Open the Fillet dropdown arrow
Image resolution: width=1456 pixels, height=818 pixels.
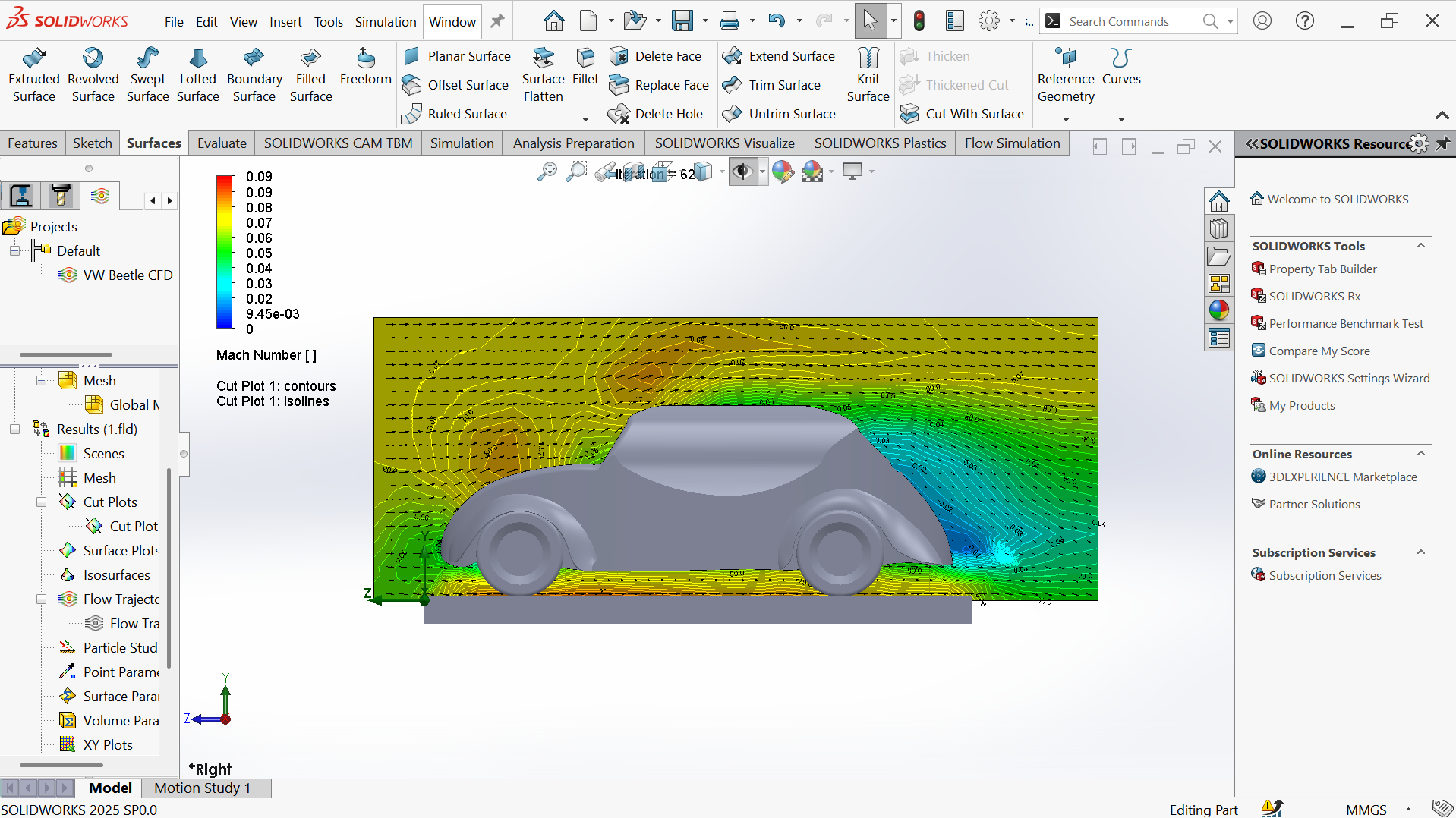click(x=585, y=119)
